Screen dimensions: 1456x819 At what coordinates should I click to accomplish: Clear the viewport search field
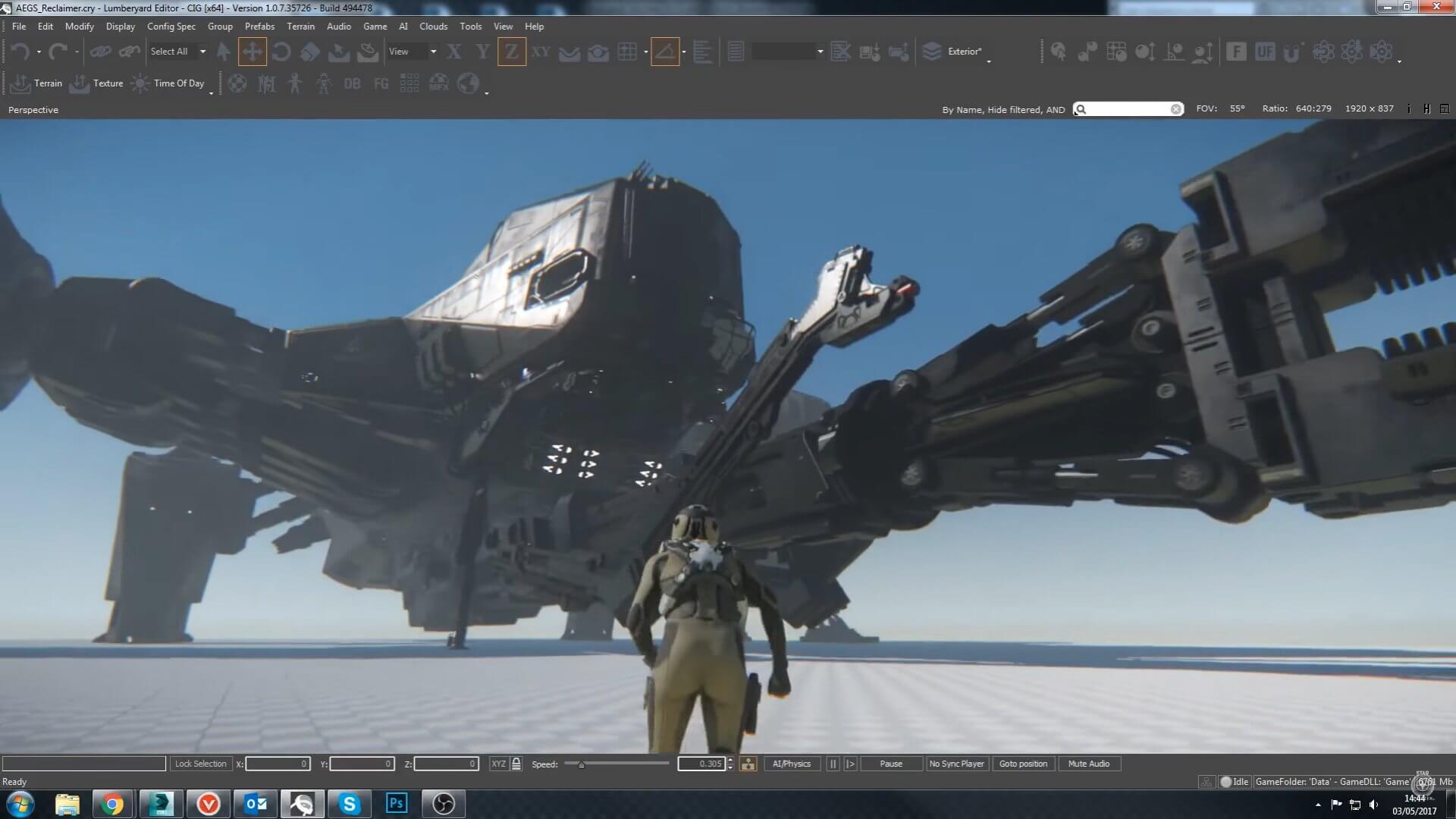click(x=1175, y=109)
